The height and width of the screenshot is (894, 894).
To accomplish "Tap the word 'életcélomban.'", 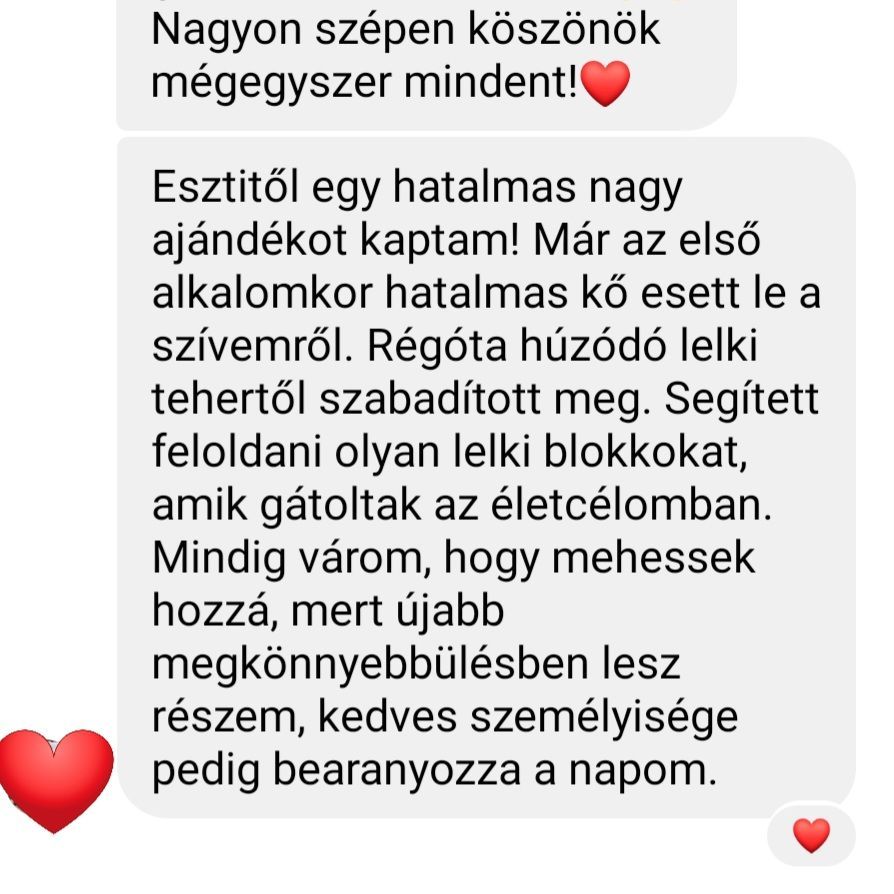I will coord(631,505).
